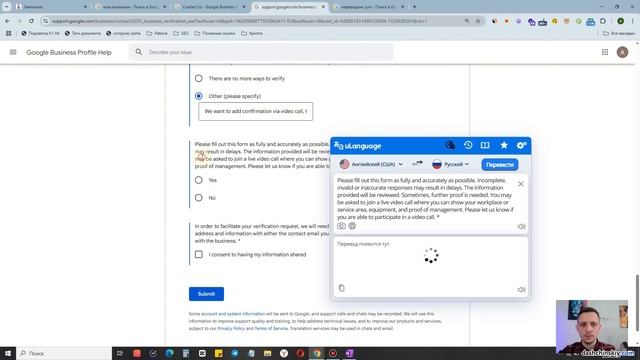Open the uLanguage dictionary book icon
640x360 pixels.
[x=485, y=145]
